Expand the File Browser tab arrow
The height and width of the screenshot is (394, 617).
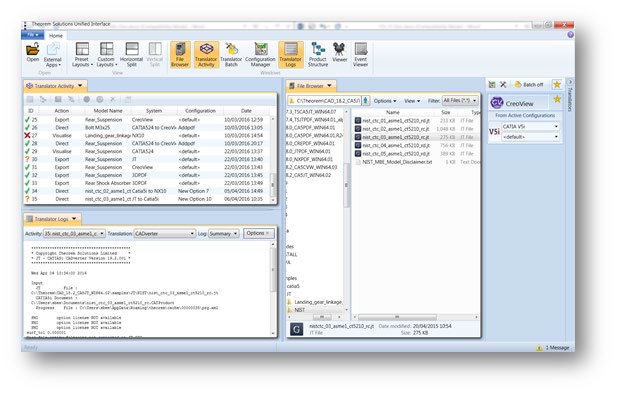[329, 85]
